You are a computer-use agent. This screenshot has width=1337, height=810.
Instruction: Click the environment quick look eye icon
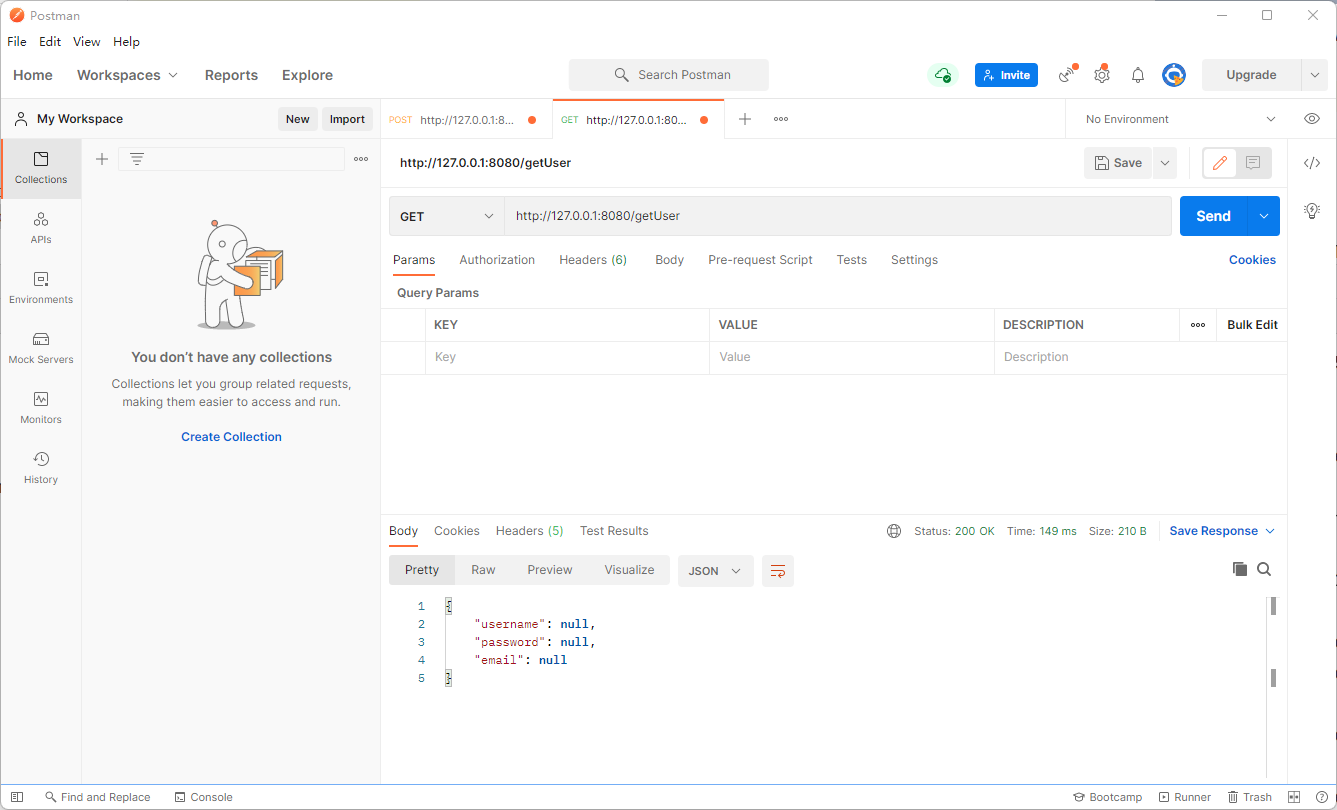pos(1312,119)
